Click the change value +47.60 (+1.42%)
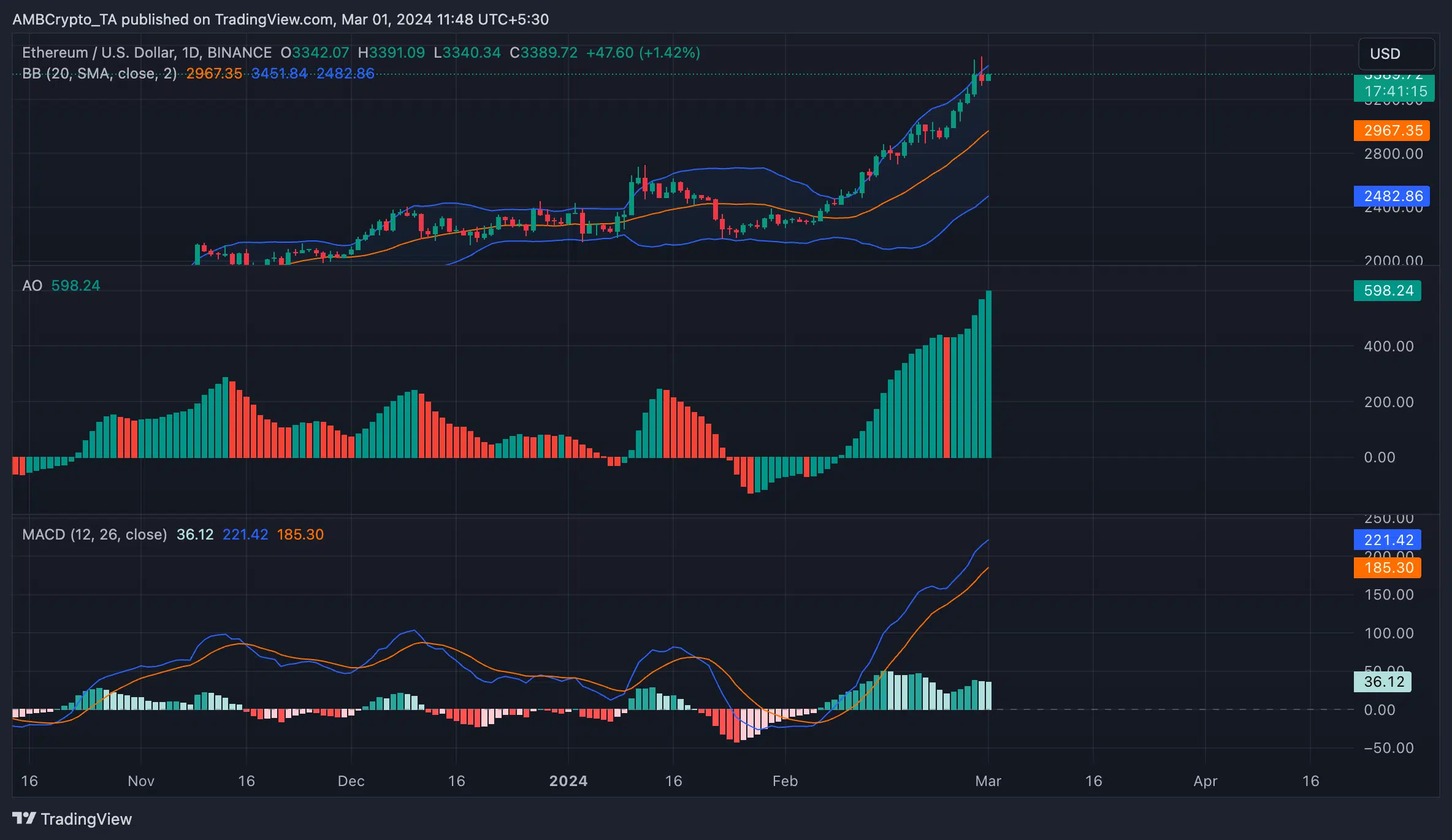1452x840 pixels. coord(643,53)
